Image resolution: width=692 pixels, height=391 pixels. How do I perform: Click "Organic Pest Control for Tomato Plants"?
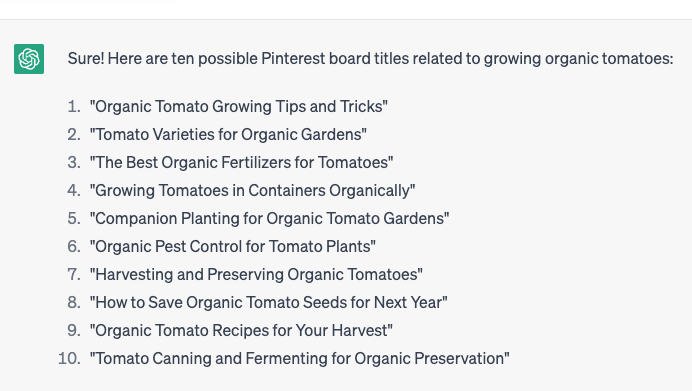[233, 247]
